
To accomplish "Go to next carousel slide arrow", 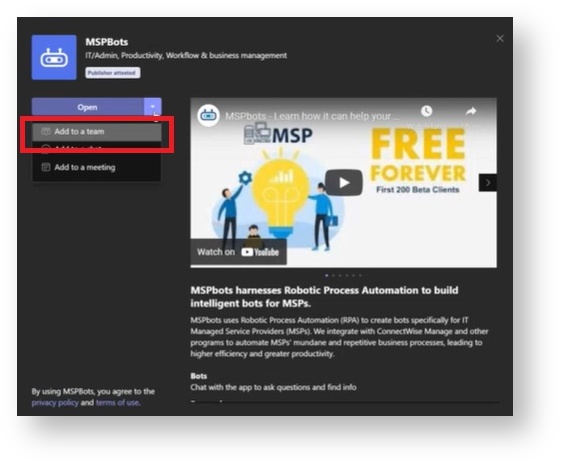I will coord(488,183).
